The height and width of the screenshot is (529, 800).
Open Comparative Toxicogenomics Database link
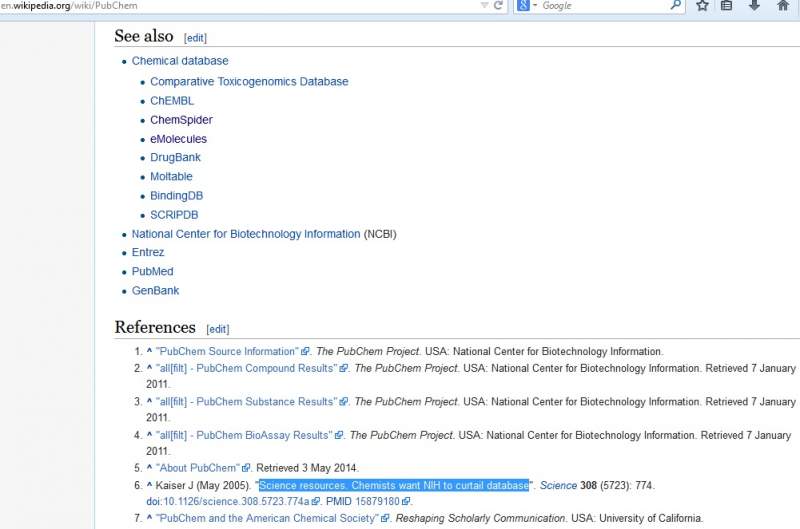pyautogui.click(x=249, y=82)
